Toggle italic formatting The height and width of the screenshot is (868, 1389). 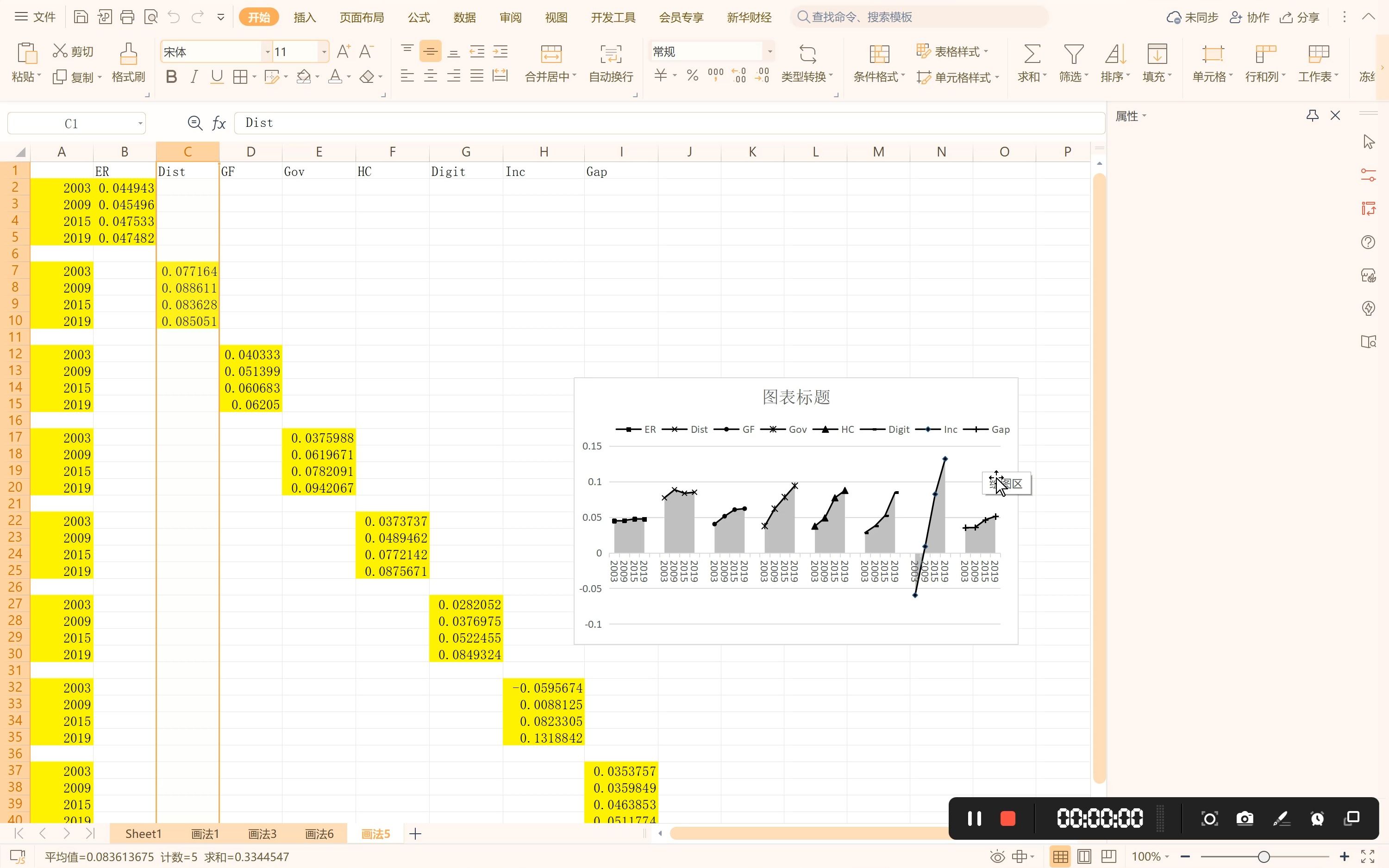[194, 76]
